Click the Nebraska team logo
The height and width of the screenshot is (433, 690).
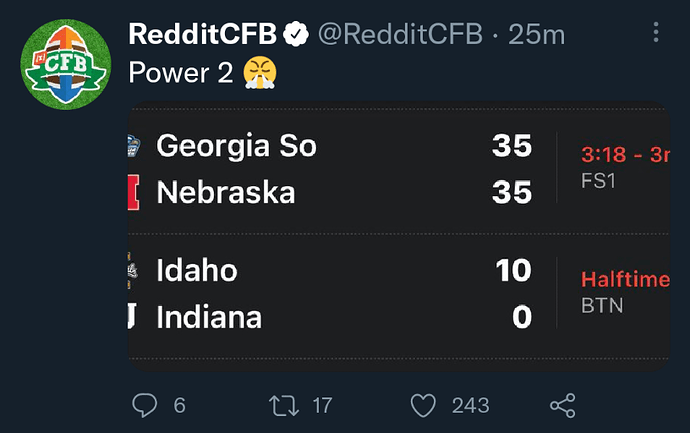[x=133, y=192]
